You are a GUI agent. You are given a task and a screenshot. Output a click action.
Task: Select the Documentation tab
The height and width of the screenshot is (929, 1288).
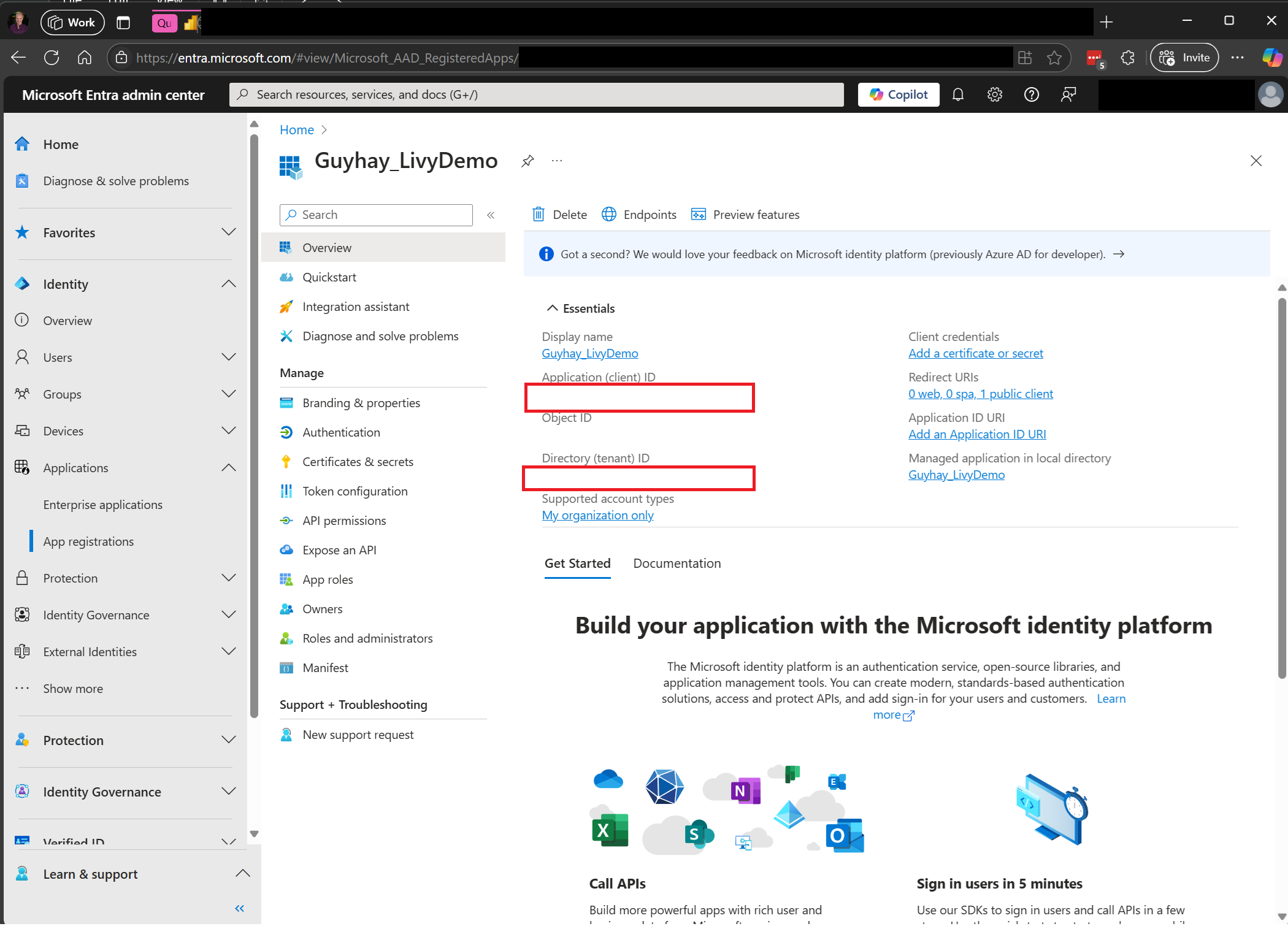click(x=676, y=563)
